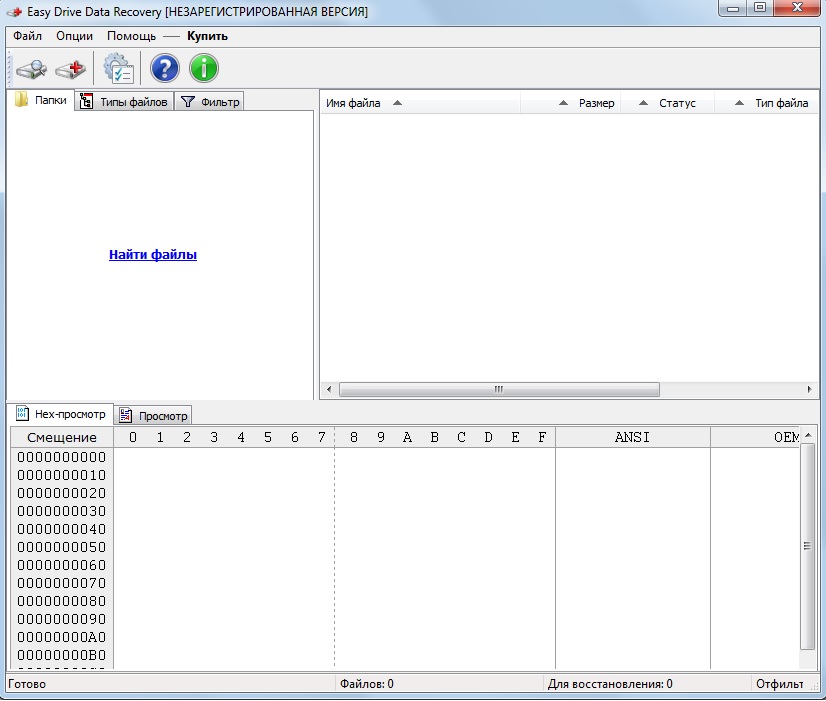
Task: Sort by Имя файла column header
Action: pyautogui.click(x=420, y=103)
